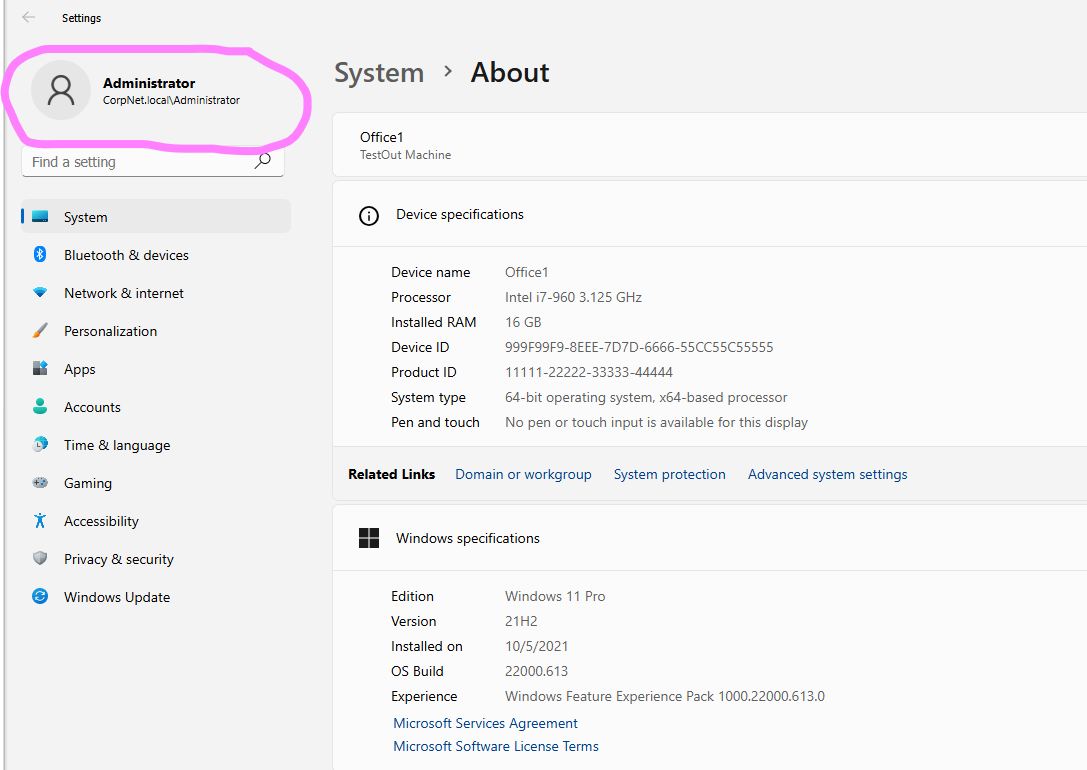This screenshot has width=1087, height=770.
Task: Open the Administrator user avatar icon
Action: 61,90
